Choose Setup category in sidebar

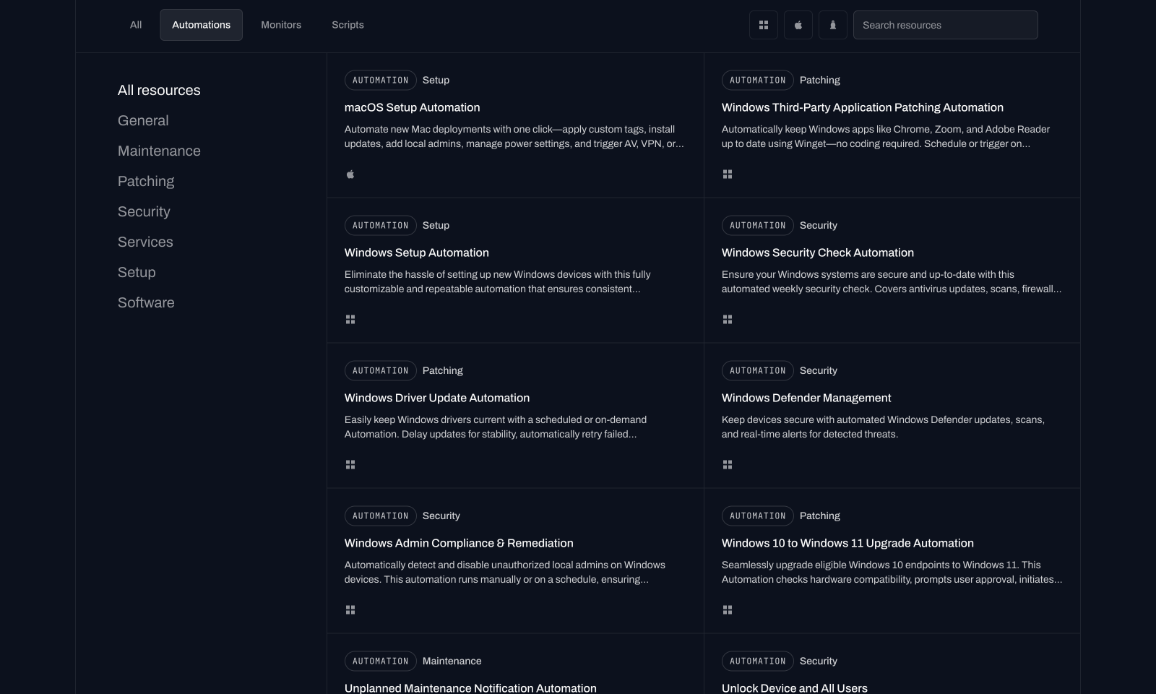point(136,272)
